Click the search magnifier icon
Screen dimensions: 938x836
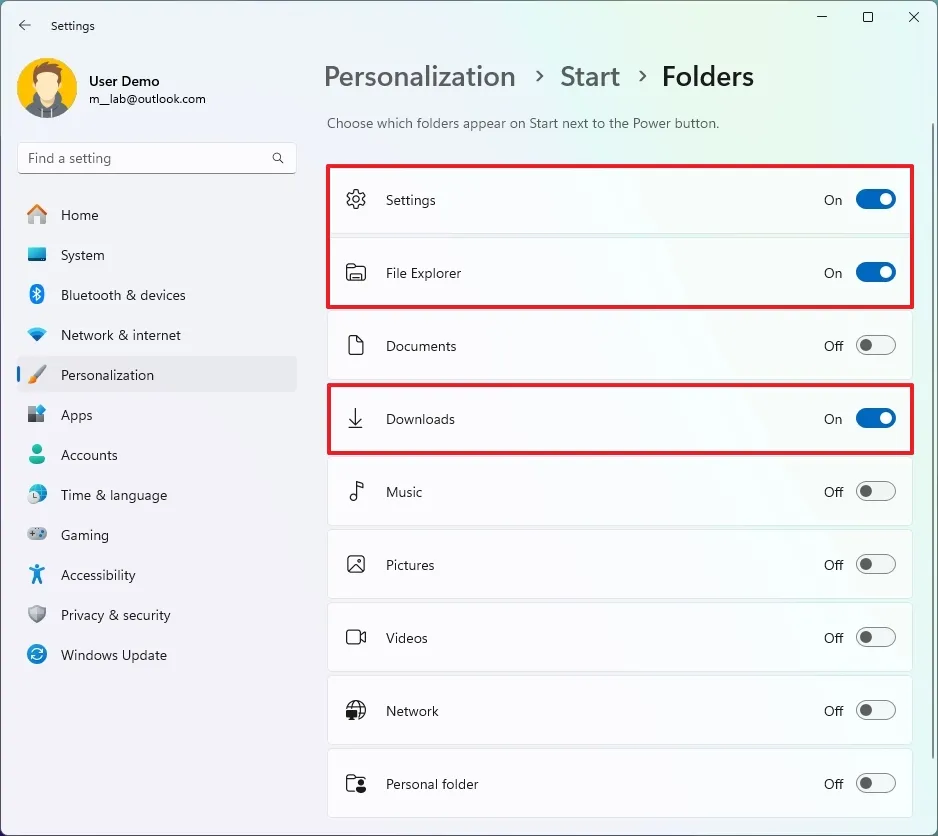(x=278, y=158)
